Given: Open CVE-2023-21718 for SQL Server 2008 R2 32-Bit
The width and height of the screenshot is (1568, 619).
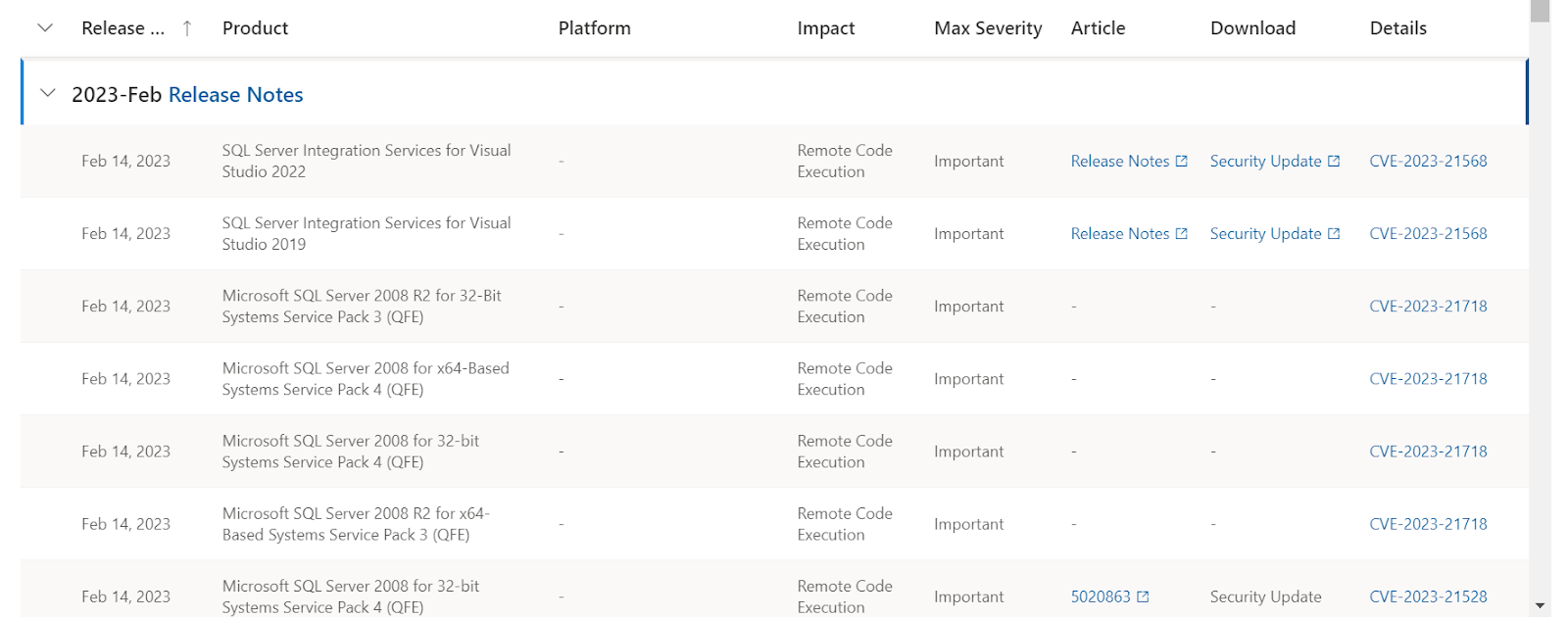Looking at the screenshot, I should tap(1428, 306).
